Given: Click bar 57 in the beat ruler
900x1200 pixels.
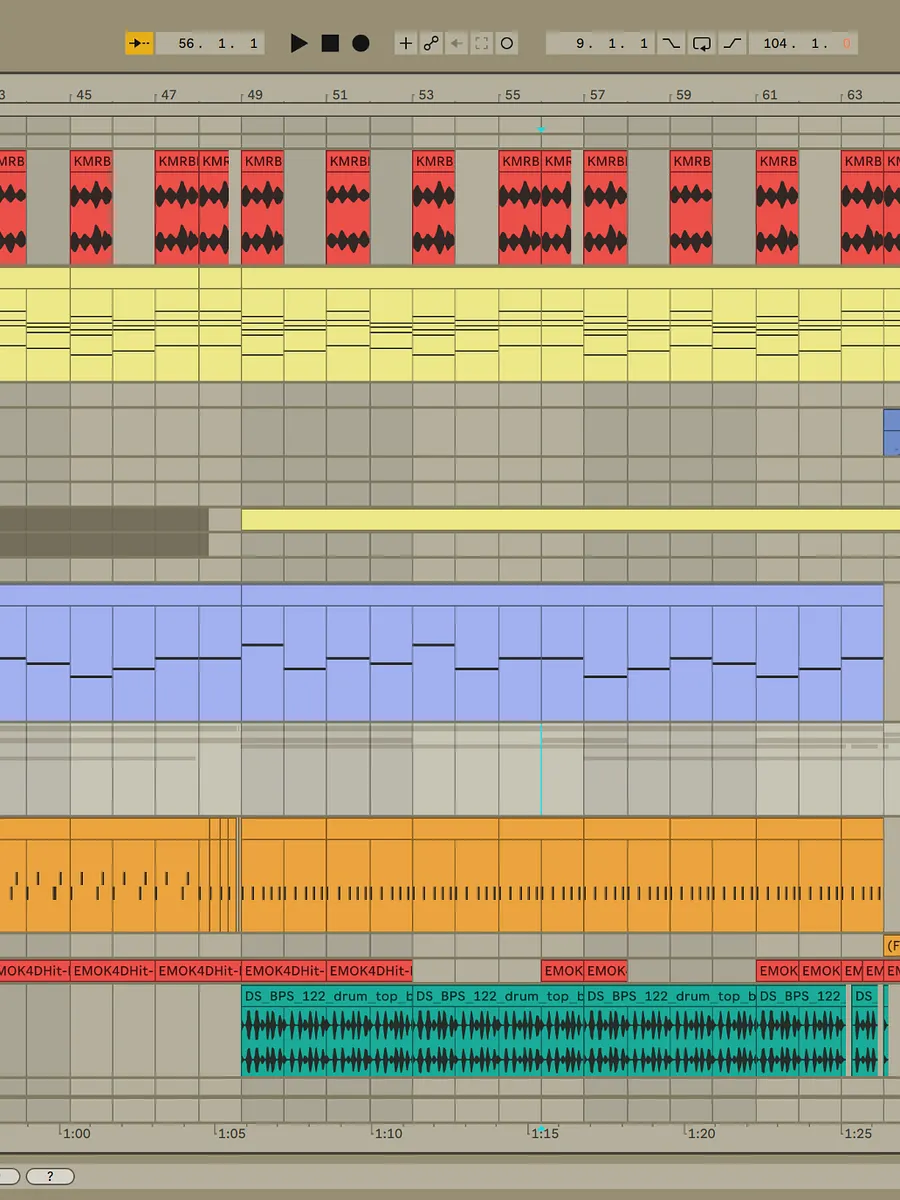Looking at the screenshot, I should (597, 95).
